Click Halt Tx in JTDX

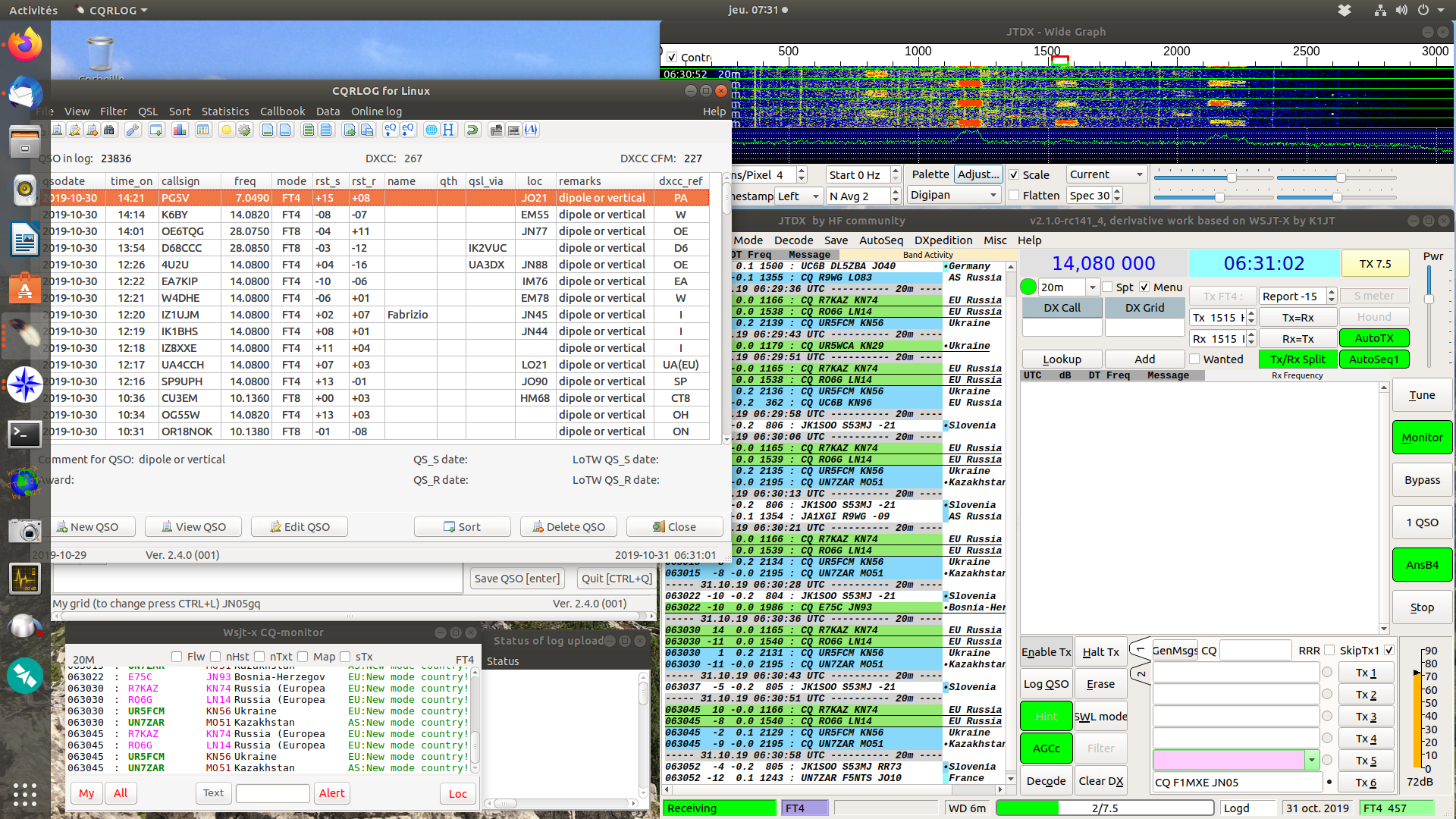[x=1100, y=651]
